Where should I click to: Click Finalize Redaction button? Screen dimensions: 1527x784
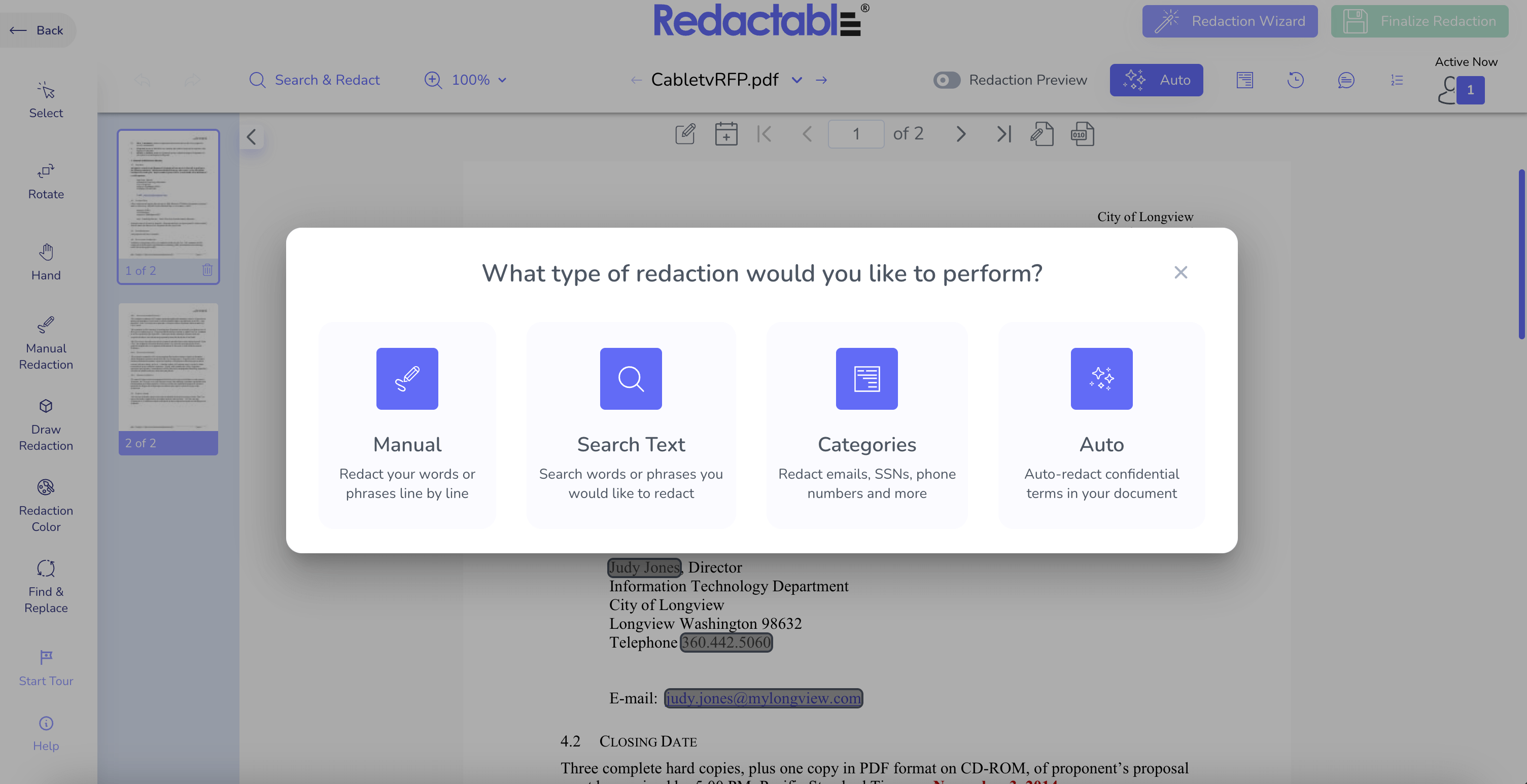click(1419, 21)
